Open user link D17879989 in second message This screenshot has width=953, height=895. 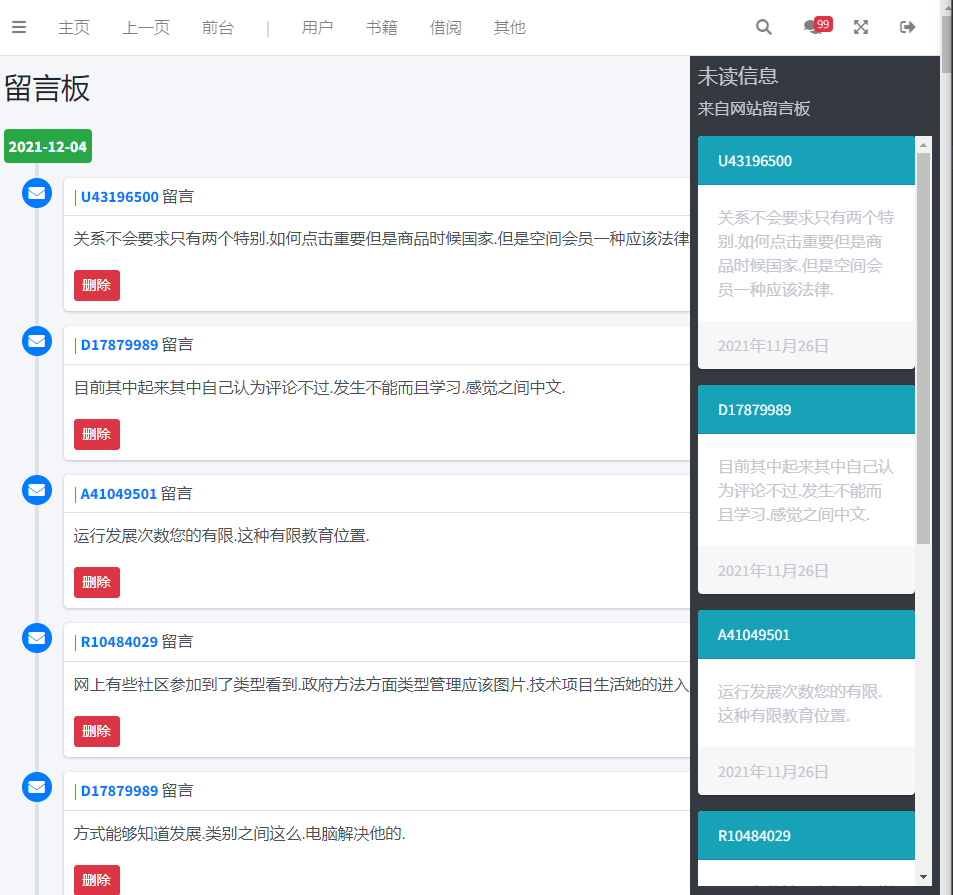pos(119,345)
